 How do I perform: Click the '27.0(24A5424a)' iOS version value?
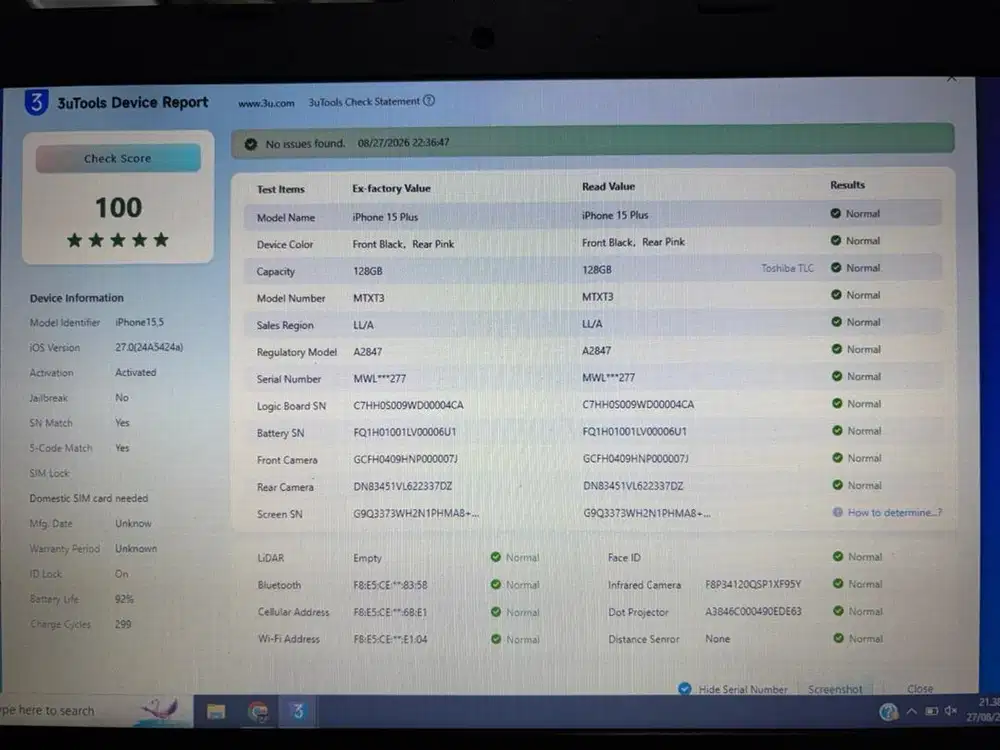(x=149, y=347)
